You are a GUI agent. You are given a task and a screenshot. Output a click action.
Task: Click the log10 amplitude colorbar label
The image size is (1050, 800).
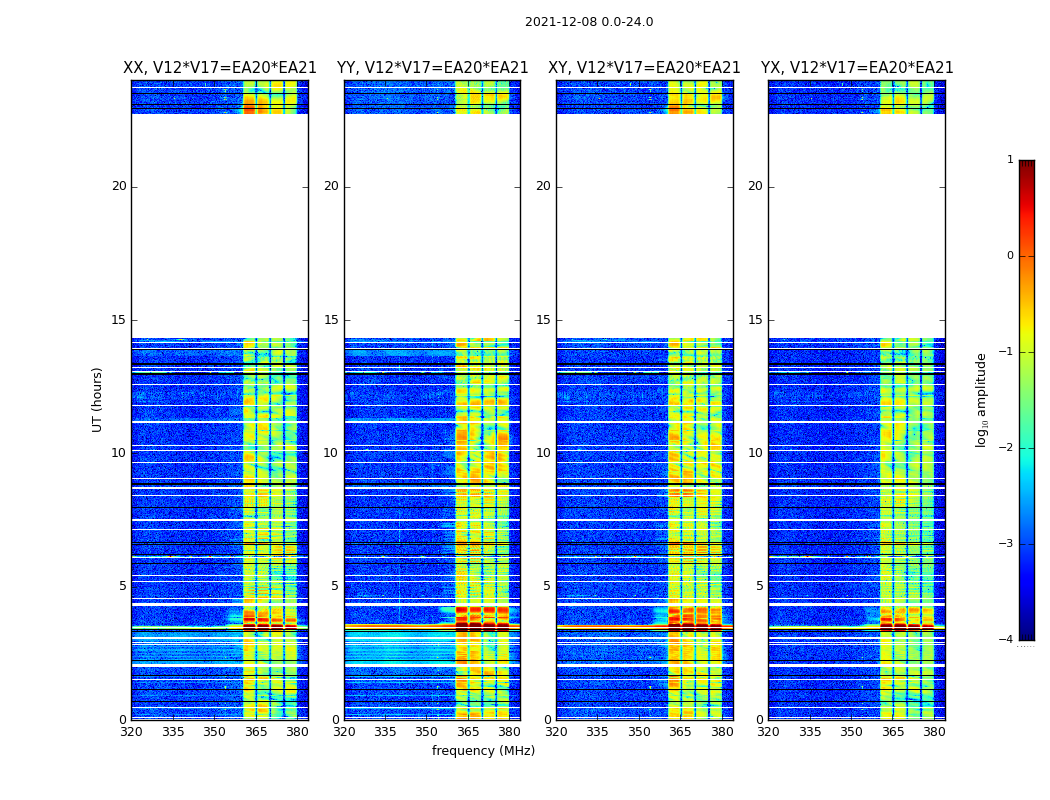(982, 399)
